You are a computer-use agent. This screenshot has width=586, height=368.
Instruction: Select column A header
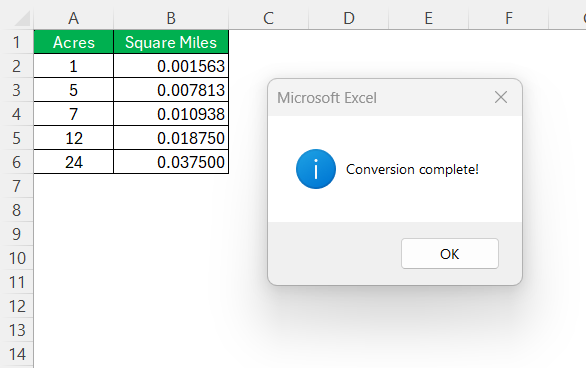coord(74,18)
